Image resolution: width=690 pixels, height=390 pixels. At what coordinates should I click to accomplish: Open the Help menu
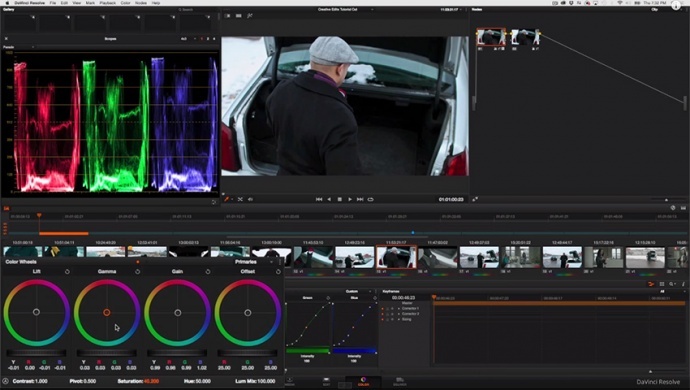click(x=156, y=3)
